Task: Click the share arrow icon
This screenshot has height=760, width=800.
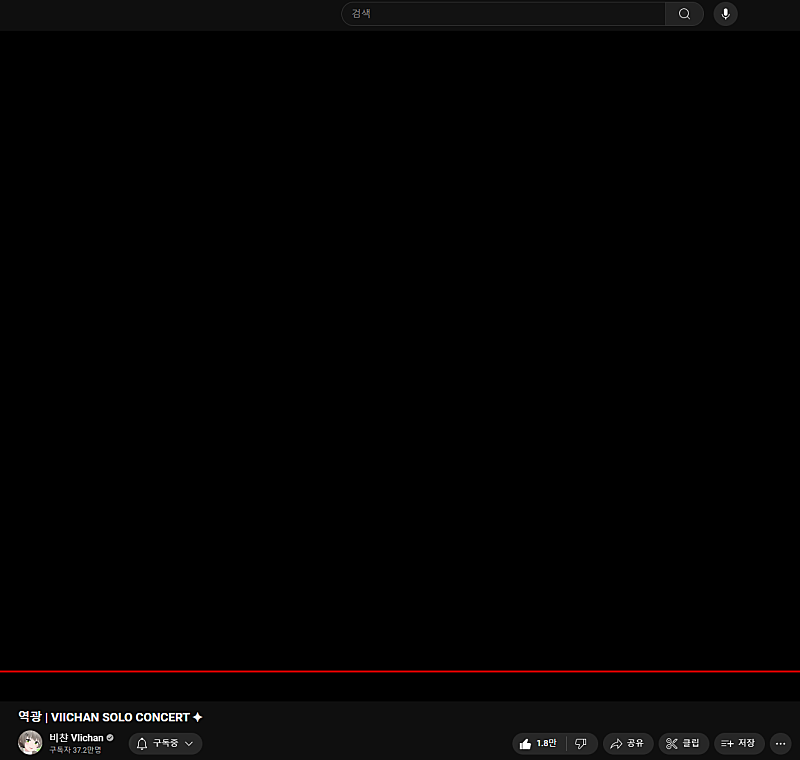Action: 616,744
